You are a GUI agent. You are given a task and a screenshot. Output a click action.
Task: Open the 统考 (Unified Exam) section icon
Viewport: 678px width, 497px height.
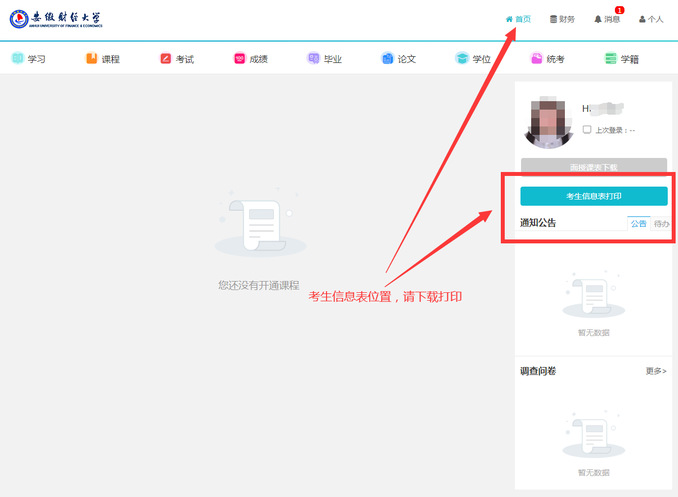[x=537, y=59]
